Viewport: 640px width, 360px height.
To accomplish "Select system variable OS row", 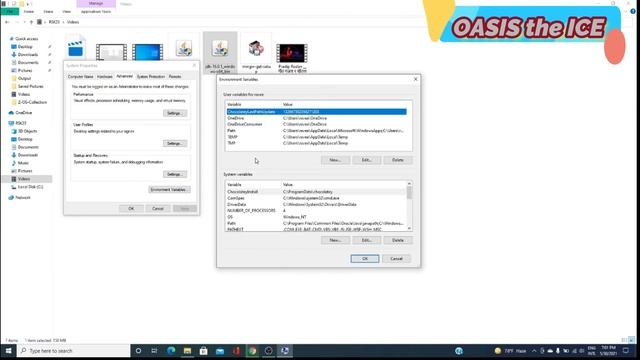I will tap(316, 217).
